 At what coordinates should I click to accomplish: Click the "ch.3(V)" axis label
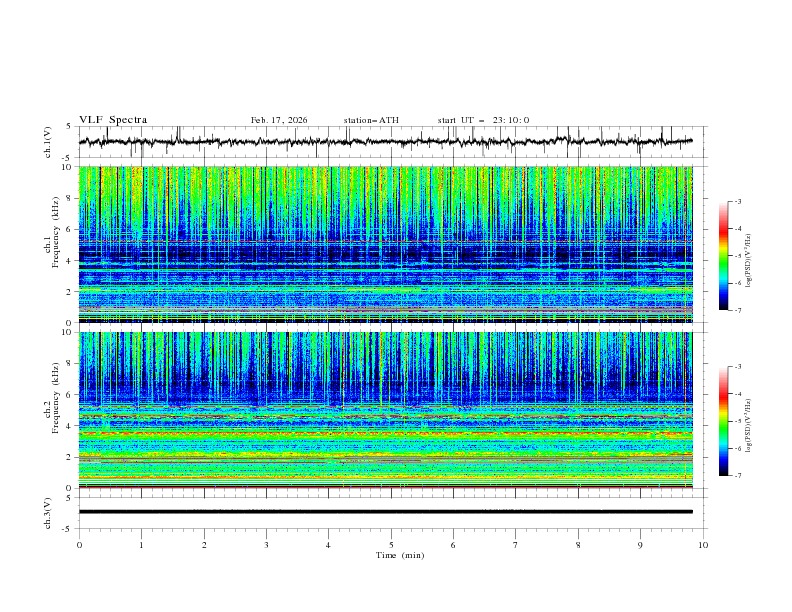[x=48, y=513]
